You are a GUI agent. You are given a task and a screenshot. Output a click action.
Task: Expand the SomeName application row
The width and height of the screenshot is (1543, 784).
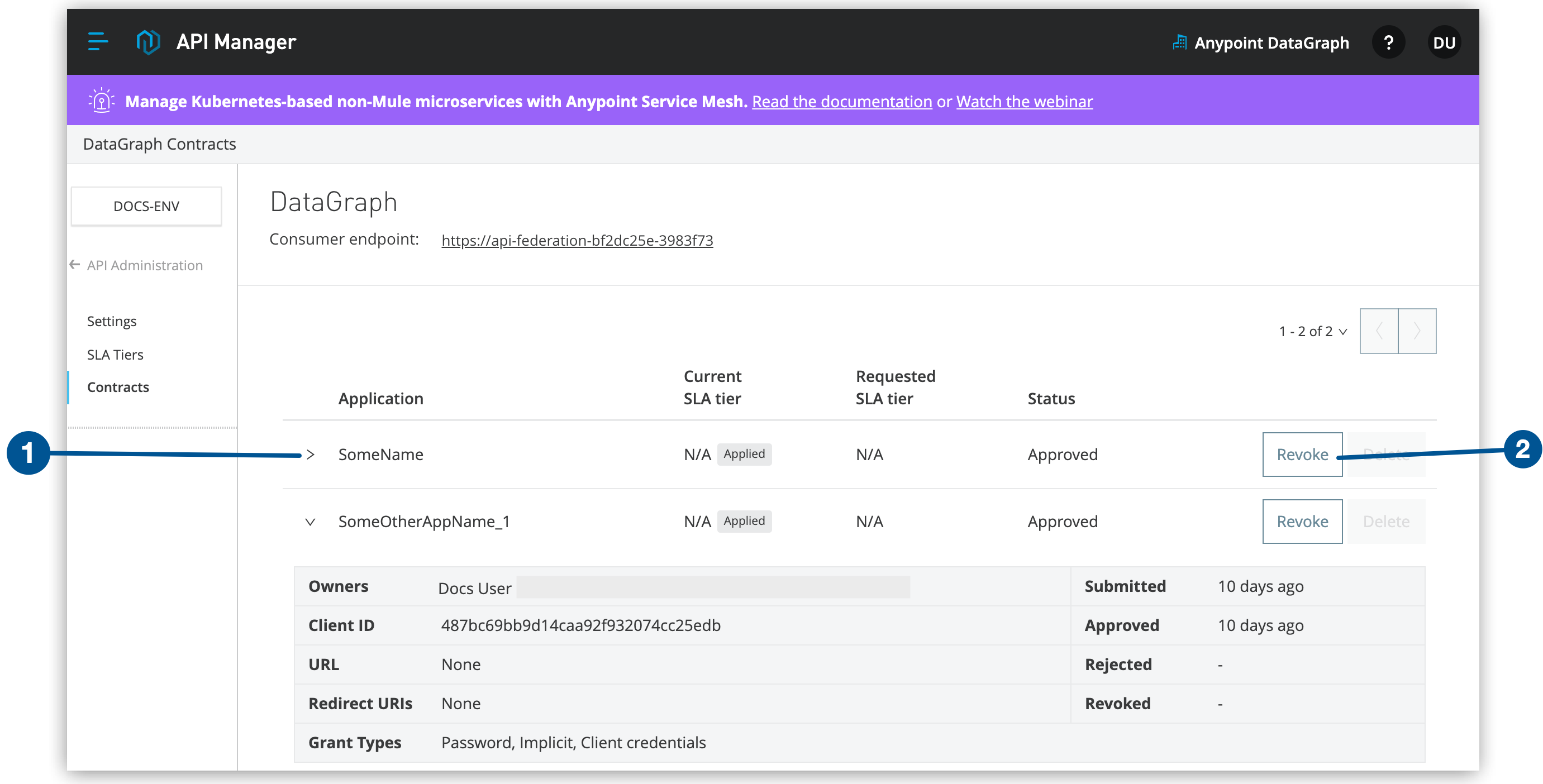coord(309,454)
